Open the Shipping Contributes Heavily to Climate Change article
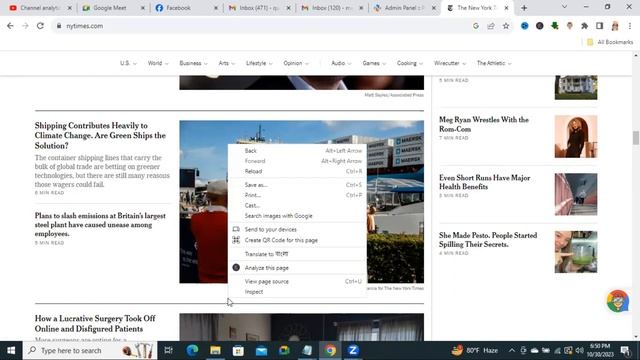 100,136
